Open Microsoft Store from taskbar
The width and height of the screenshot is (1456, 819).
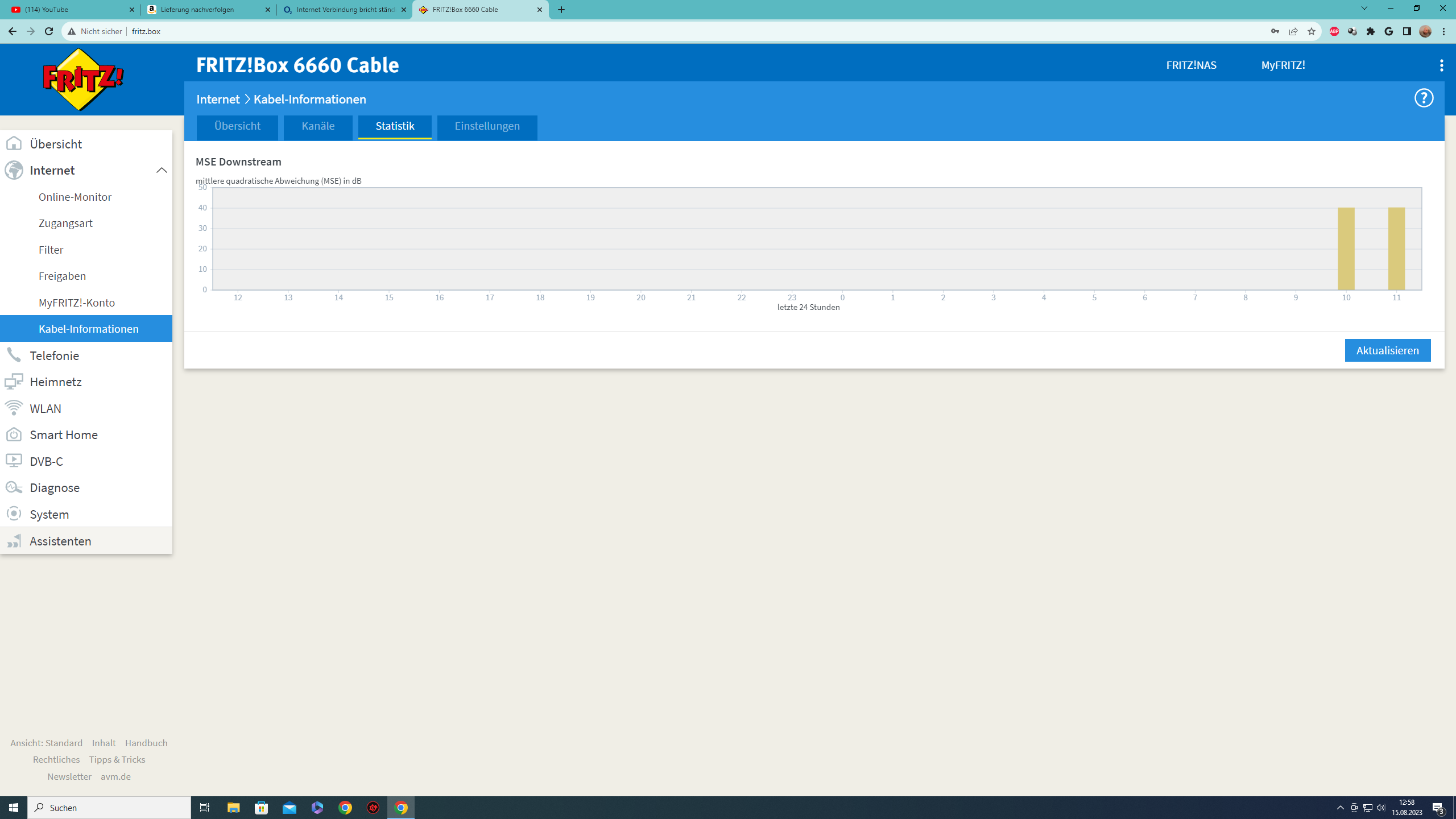pyautogui.click(x=262, y=808)
